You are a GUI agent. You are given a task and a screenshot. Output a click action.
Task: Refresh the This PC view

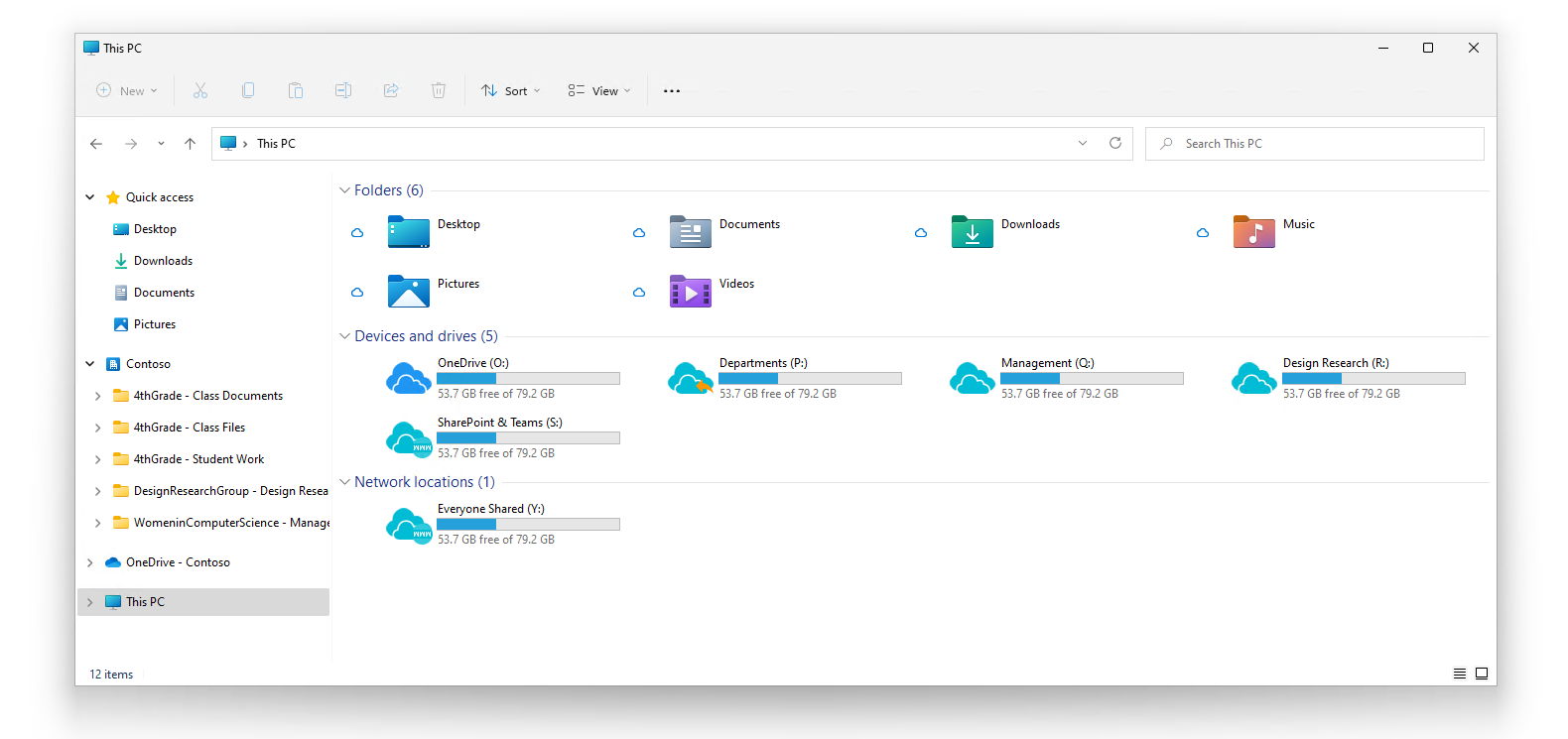(1115, 143)
